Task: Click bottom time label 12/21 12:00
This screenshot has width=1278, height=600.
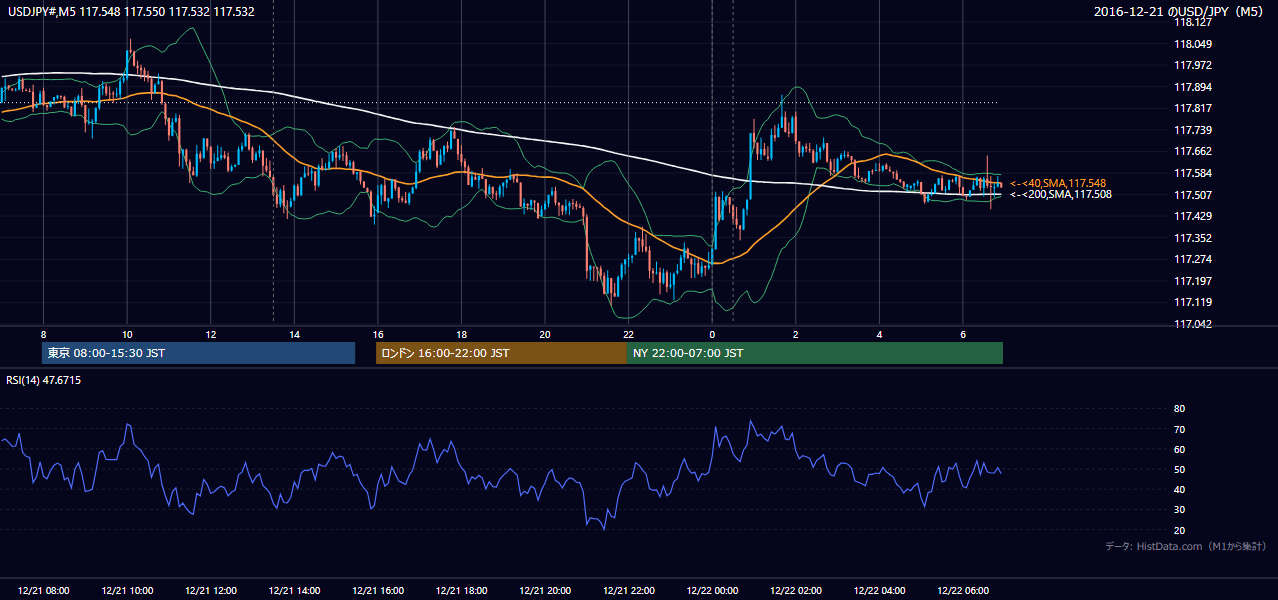Action: tap(211, 591)
